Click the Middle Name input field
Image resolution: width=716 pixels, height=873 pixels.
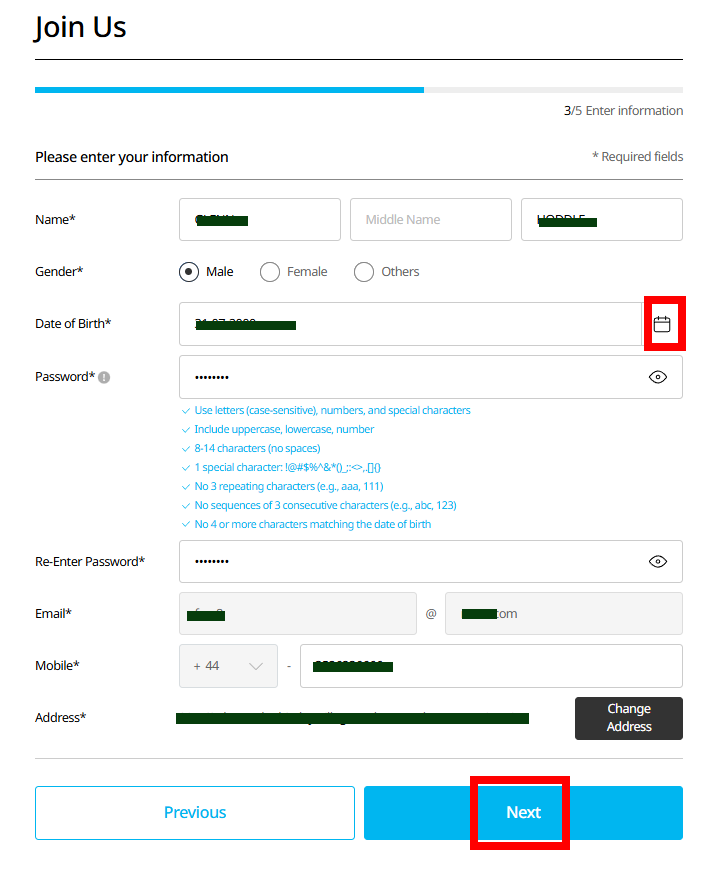(x=430, y=220)
